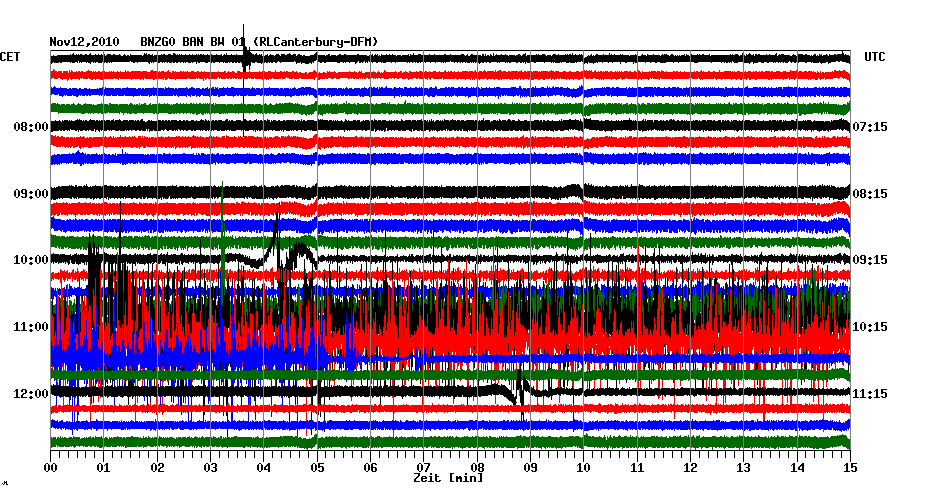
Task: Click the 00 minute tick label
Action: coord(51,467)
